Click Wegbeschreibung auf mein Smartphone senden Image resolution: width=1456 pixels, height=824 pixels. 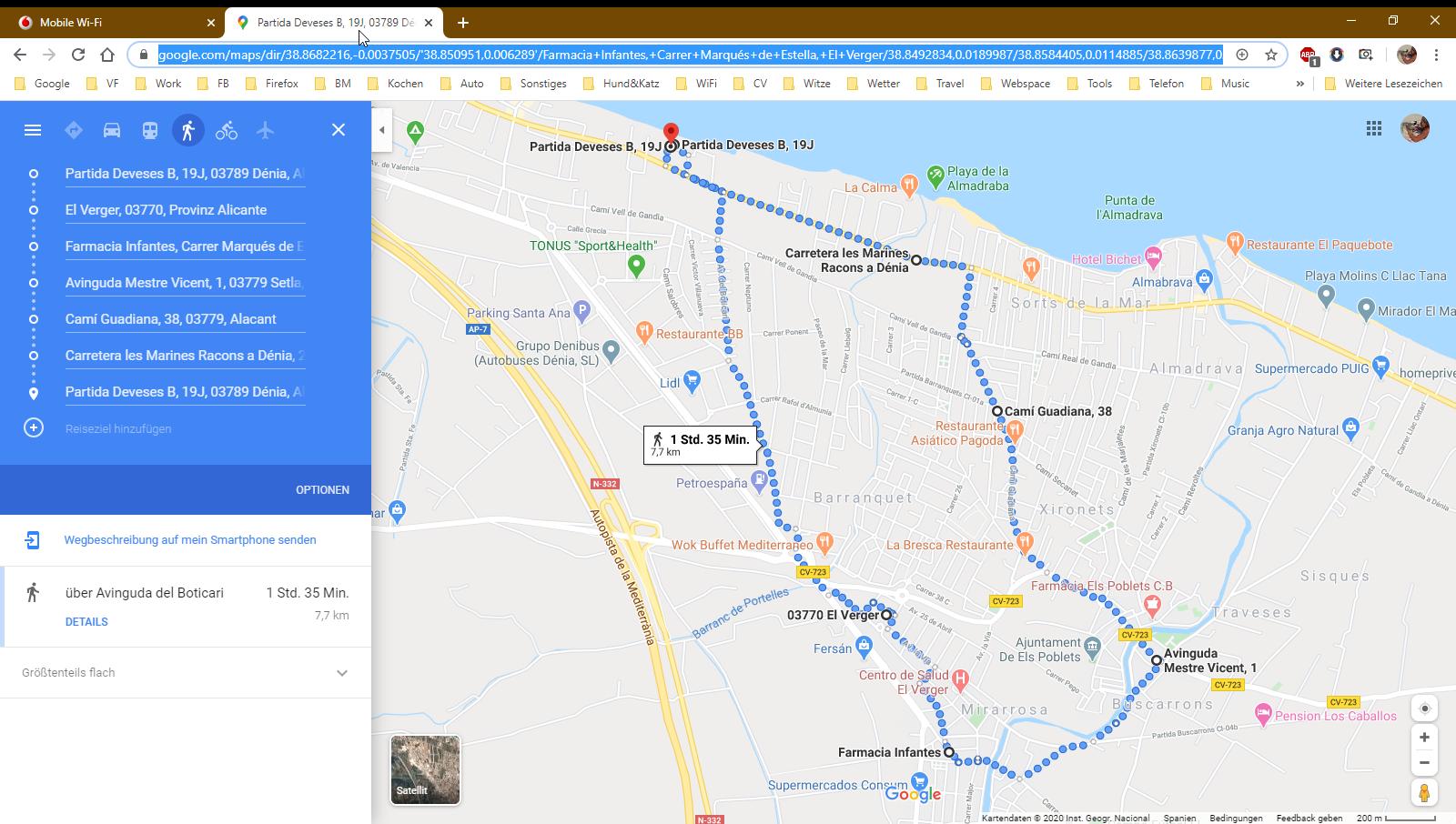[190, 540]
